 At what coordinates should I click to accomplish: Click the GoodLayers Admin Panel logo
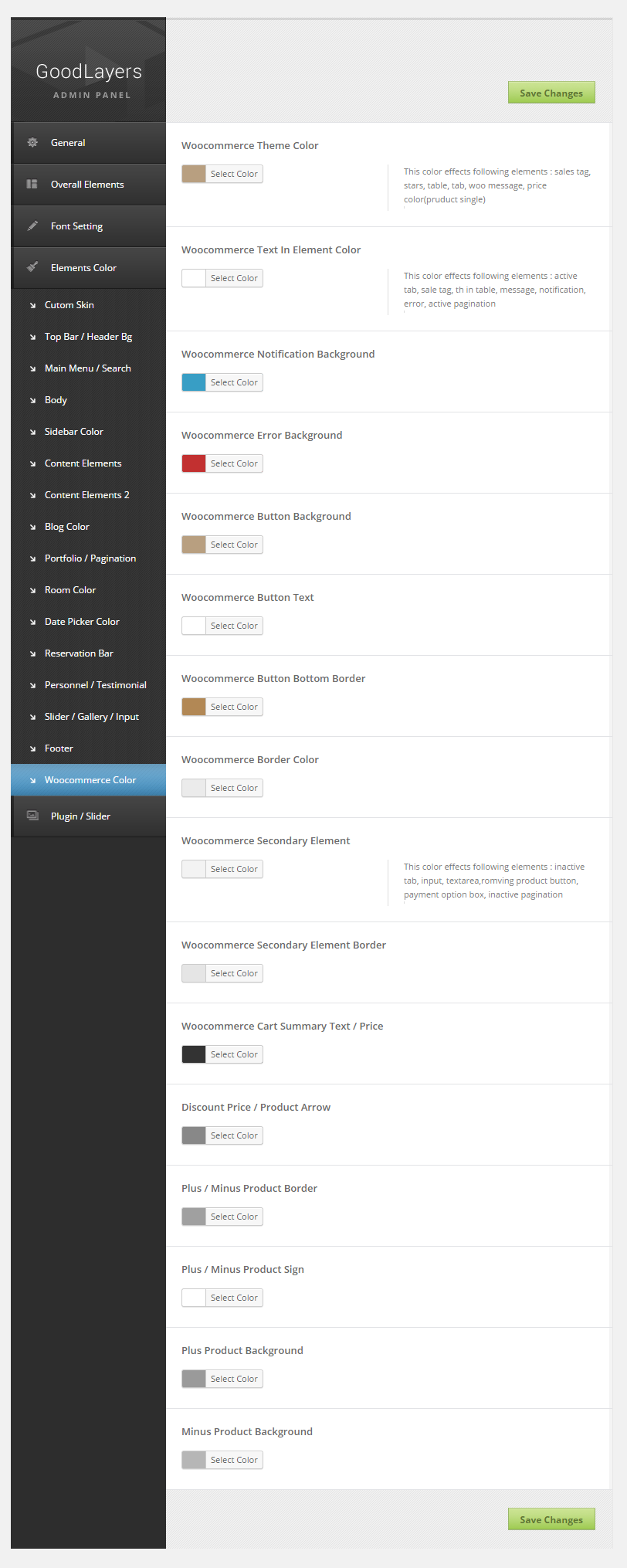tap(89, 80)
